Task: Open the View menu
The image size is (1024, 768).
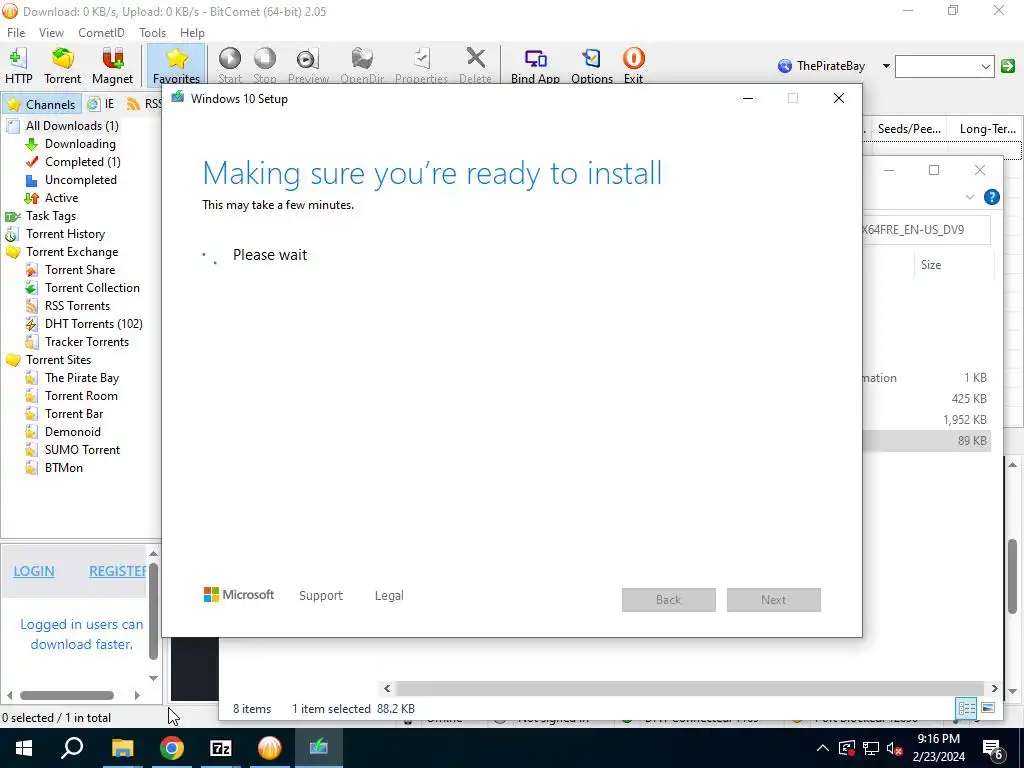Action: pyautogui.click(x=51, y=33)
